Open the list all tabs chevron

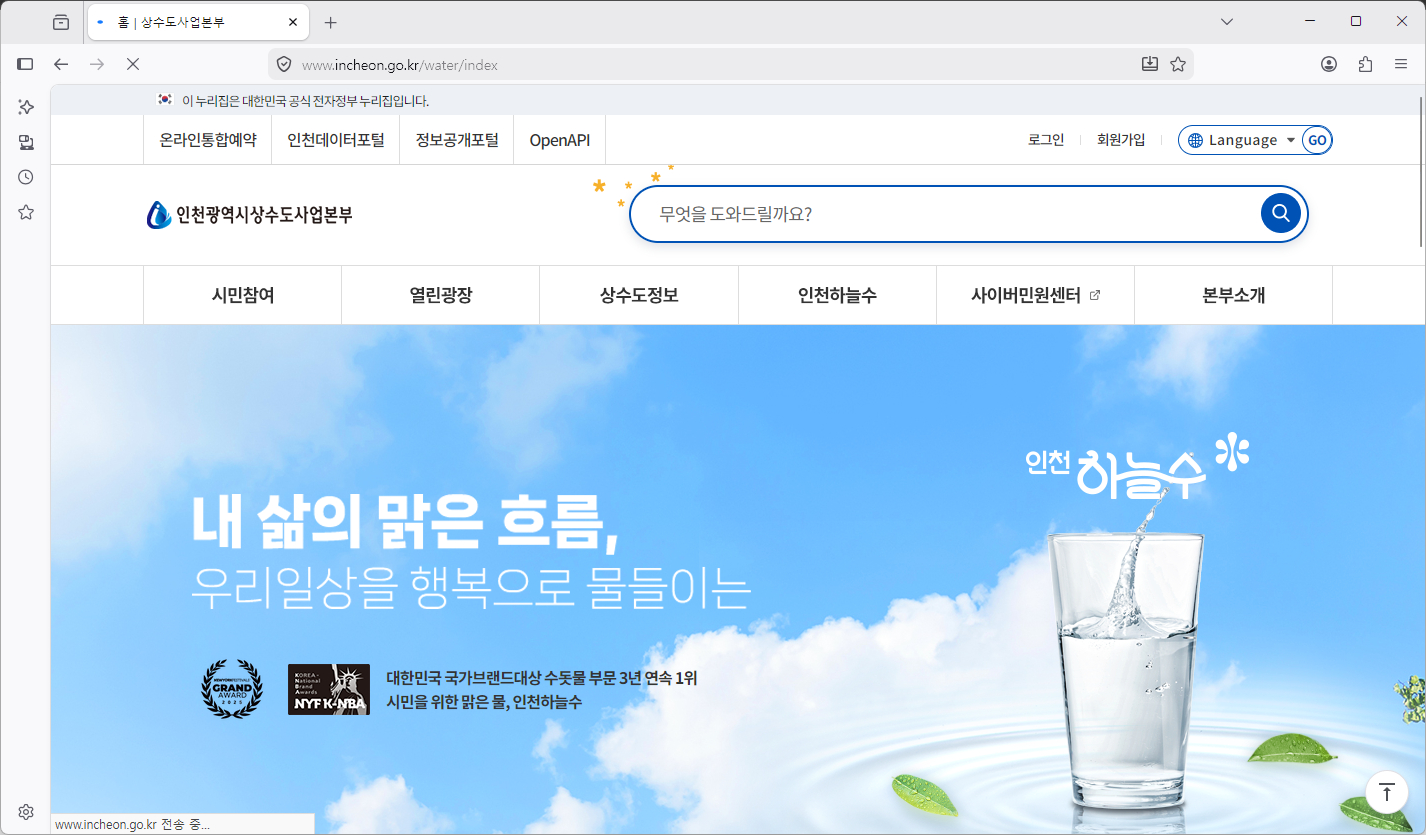[1227, 22]
